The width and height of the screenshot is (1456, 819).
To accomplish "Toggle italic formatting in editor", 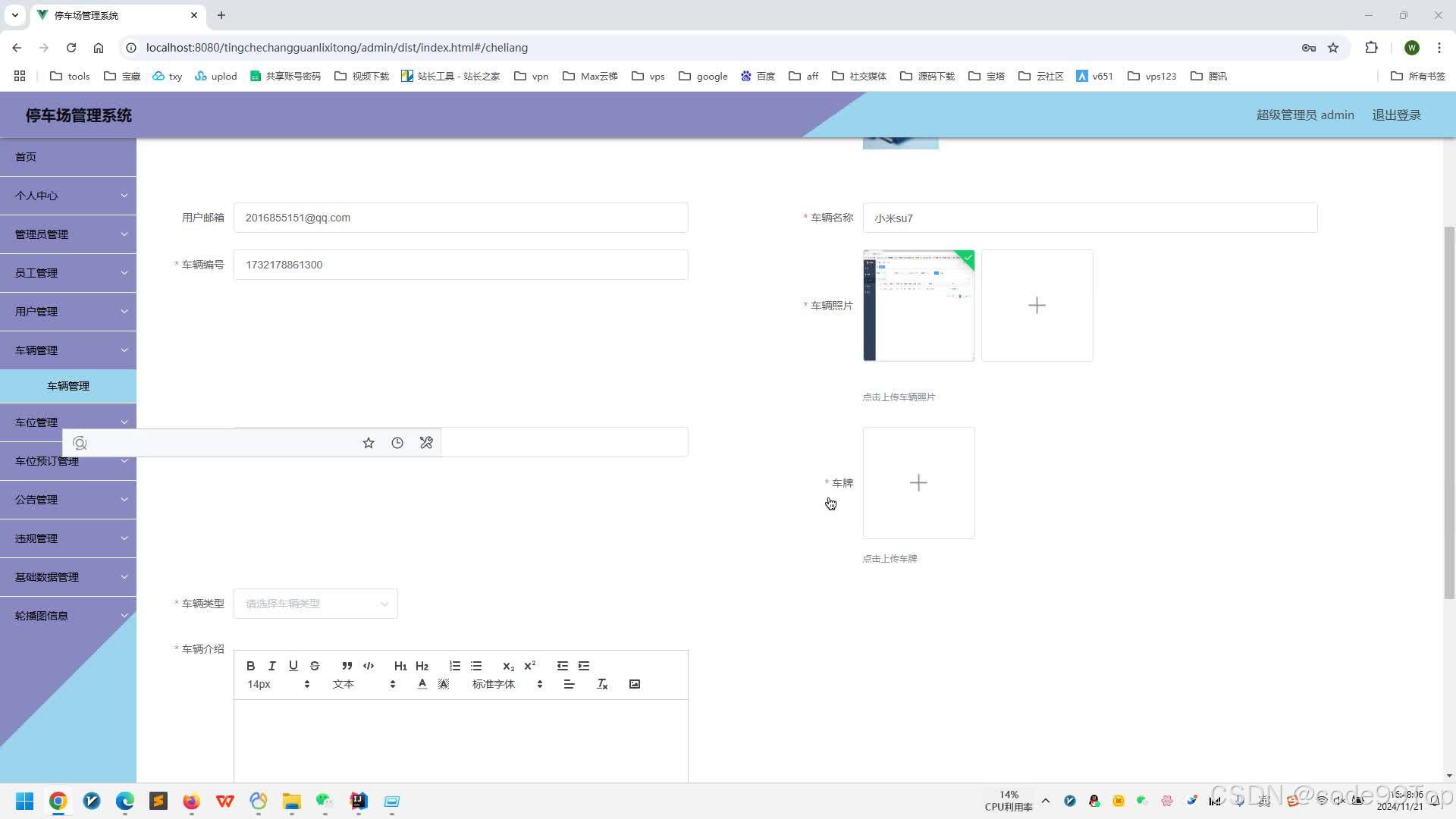I will (271, 666).
